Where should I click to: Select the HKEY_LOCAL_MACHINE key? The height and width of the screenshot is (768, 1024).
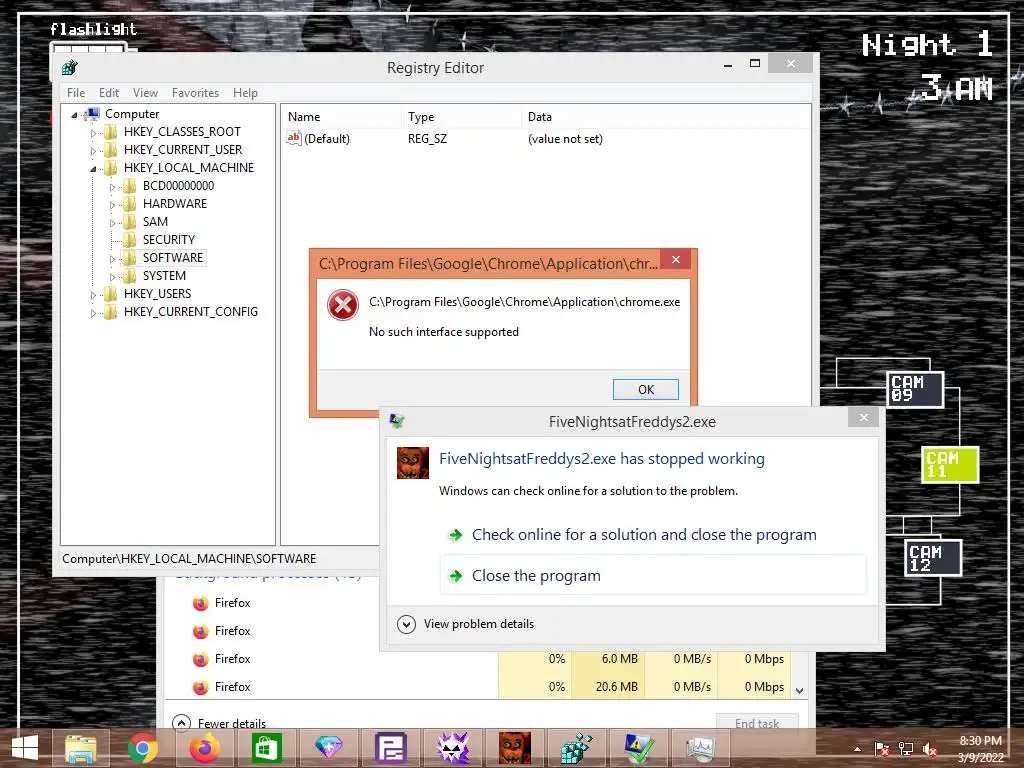coord(189,168)
